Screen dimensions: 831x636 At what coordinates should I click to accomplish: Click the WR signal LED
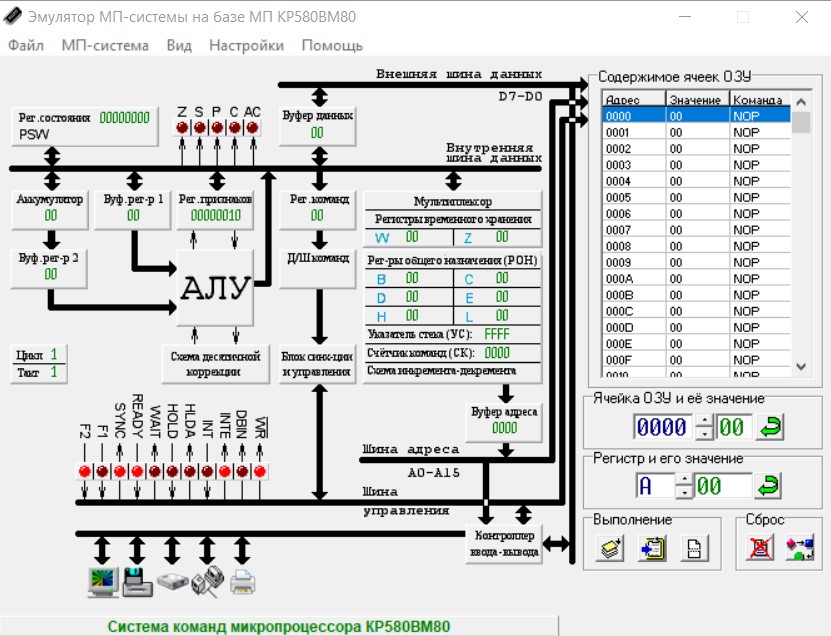[x=259, y=471]
